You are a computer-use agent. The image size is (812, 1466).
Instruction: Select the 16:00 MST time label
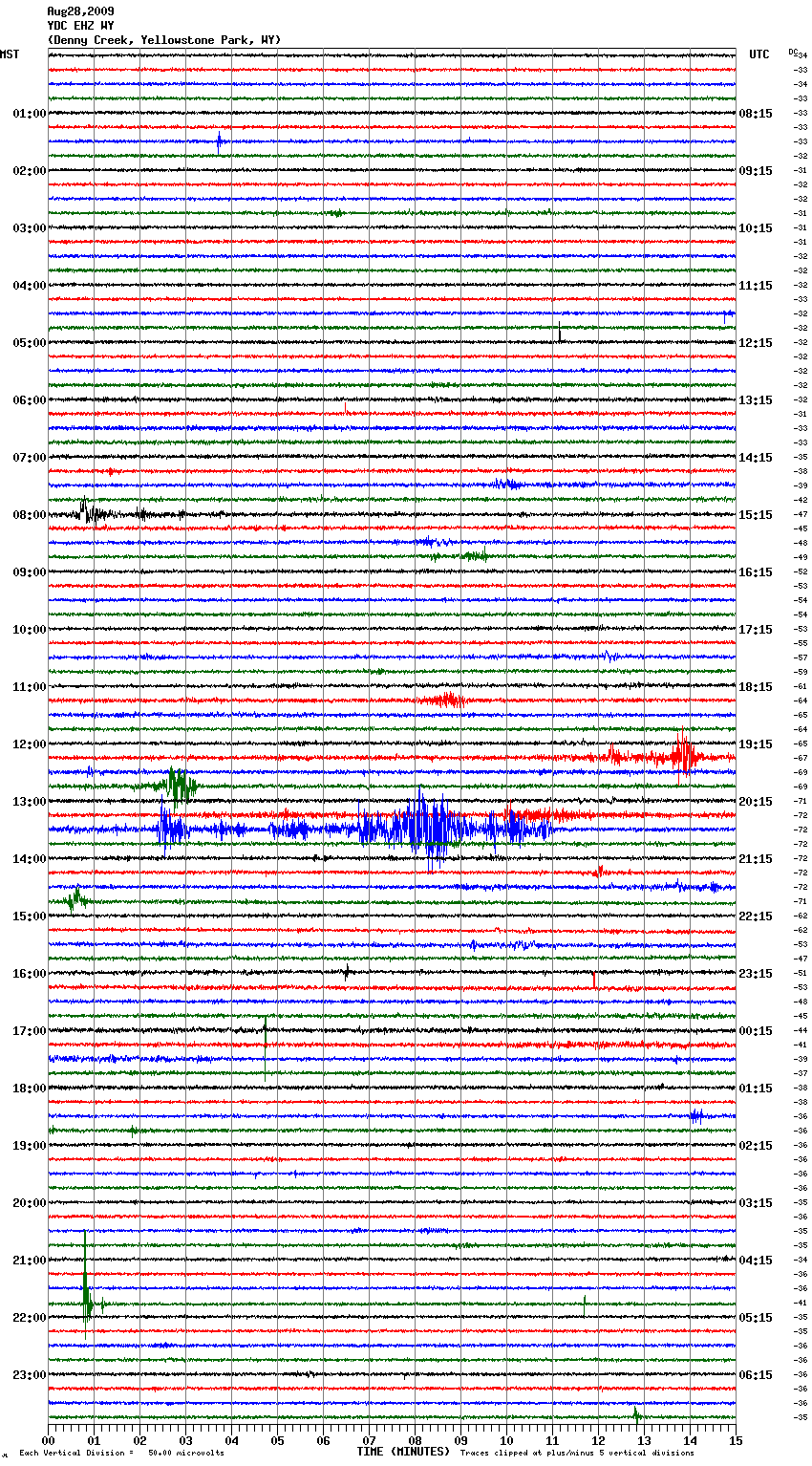(x=30, y=974)
